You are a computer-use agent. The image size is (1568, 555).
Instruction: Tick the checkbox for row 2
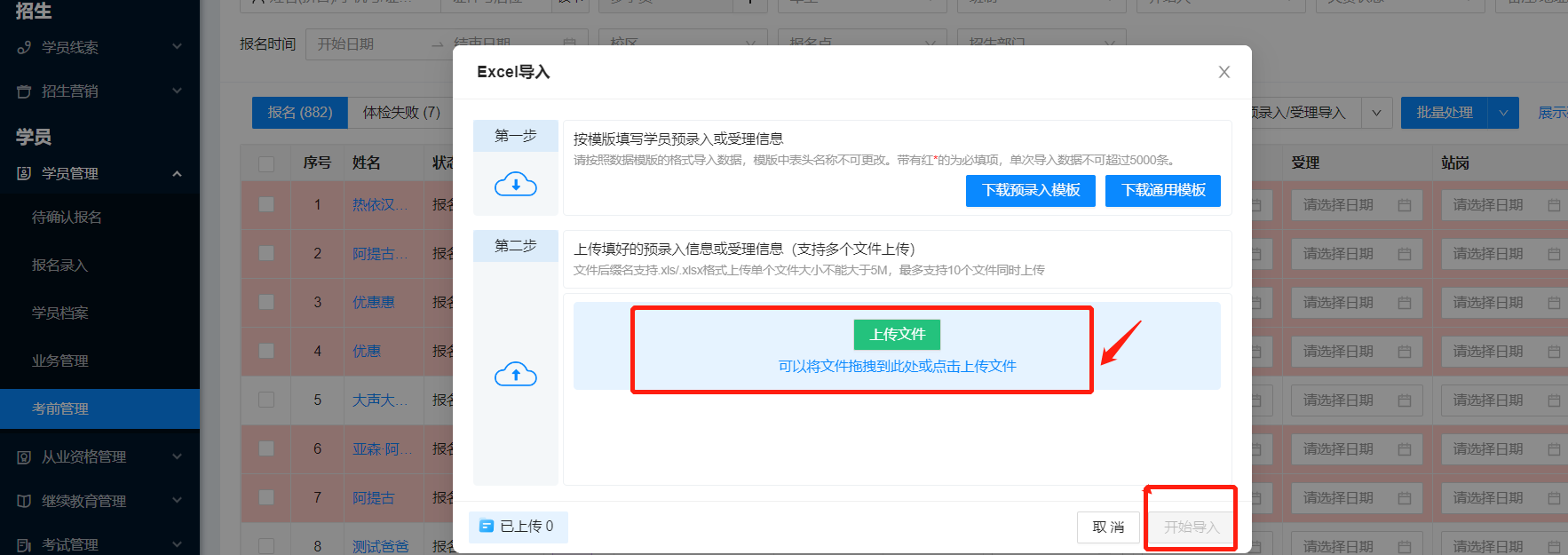pos(266,253)
